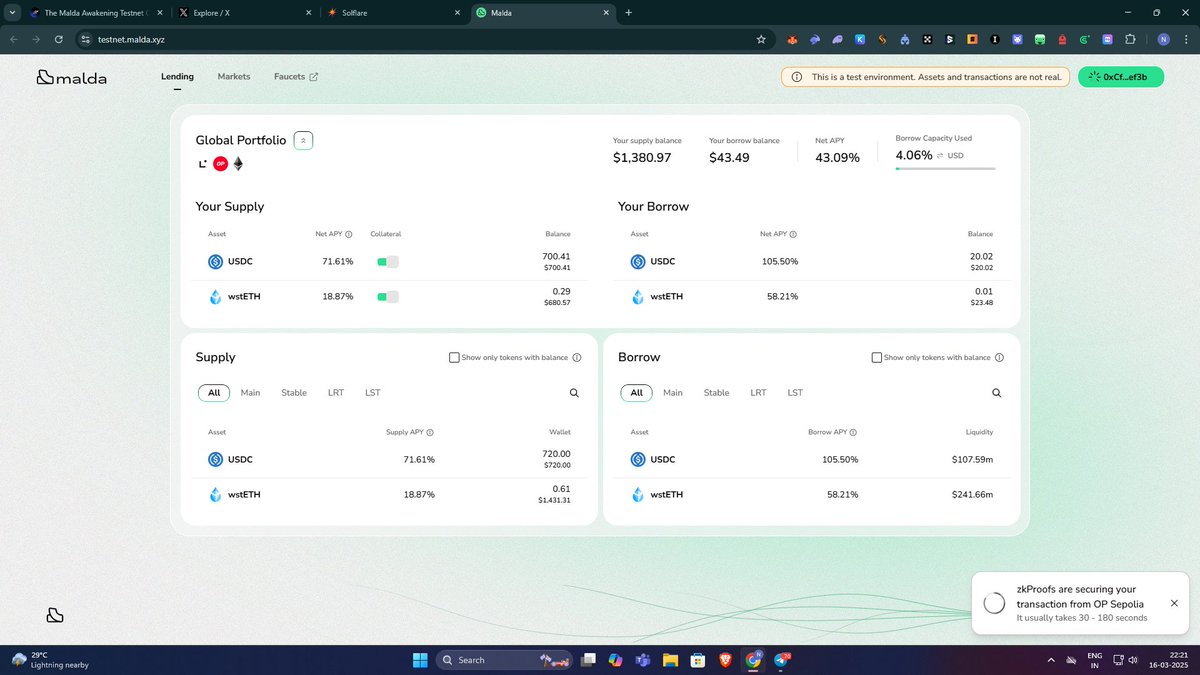The width and height of the screenshot is (1200, 675).
Task: Switch to the Markets page
Action: click(234, 76)
